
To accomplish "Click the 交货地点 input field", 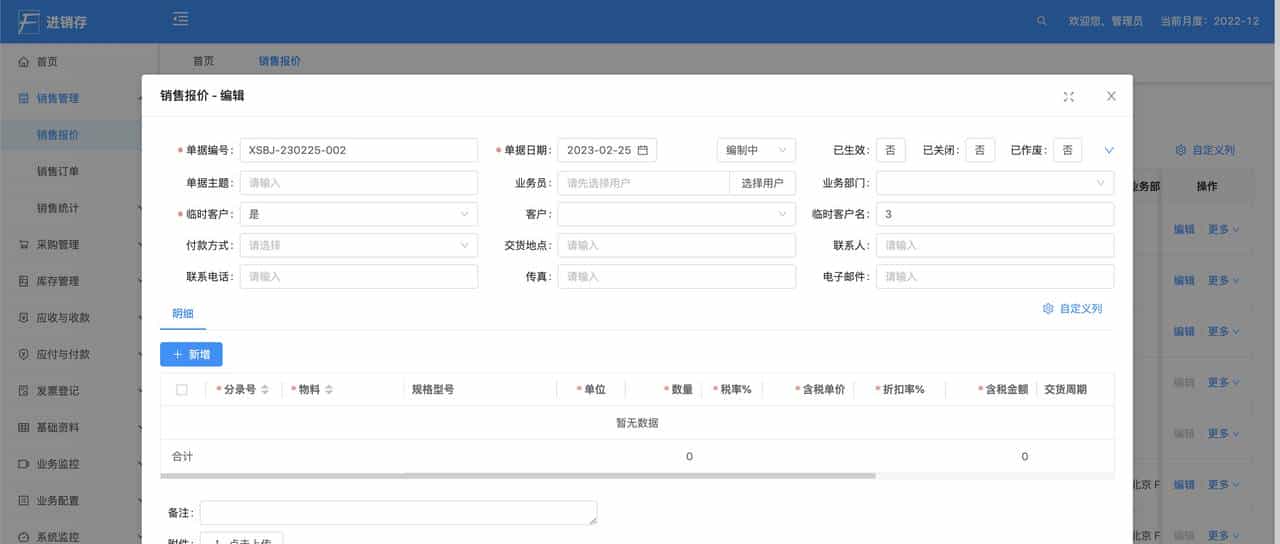I will (x=677, y=245).
